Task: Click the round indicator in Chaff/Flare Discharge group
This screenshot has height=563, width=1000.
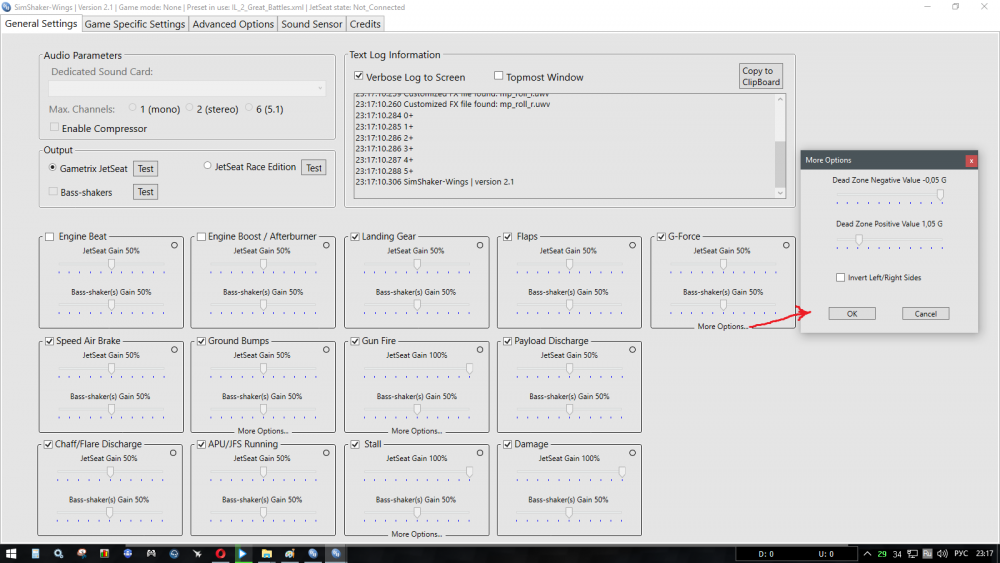Action: pos(173,453)
